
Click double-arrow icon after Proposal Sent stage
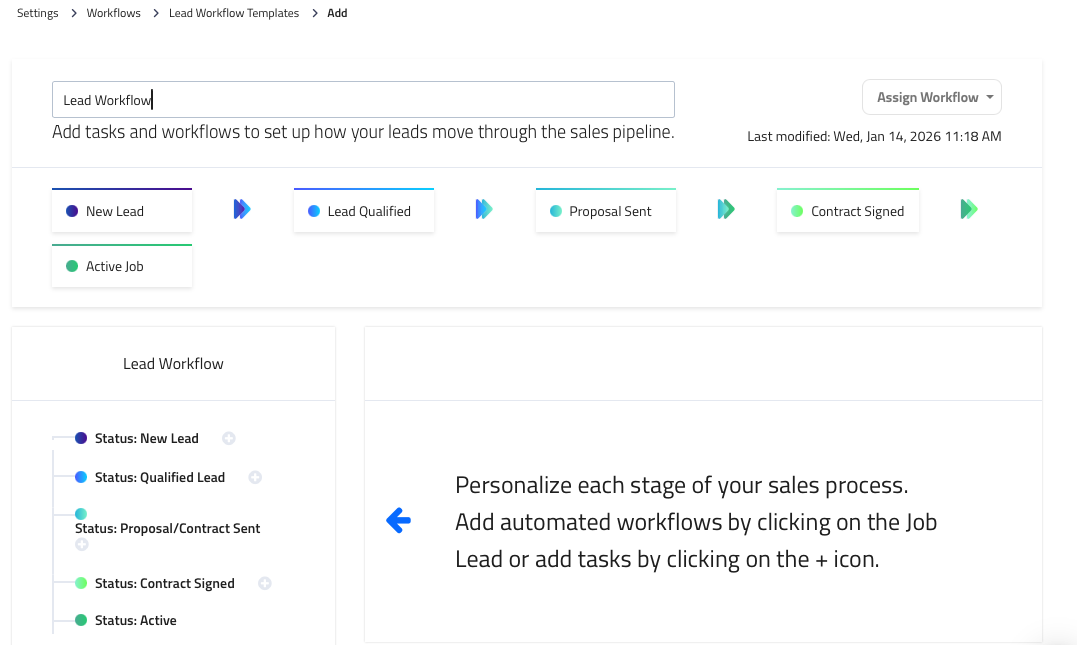[726, 209]
